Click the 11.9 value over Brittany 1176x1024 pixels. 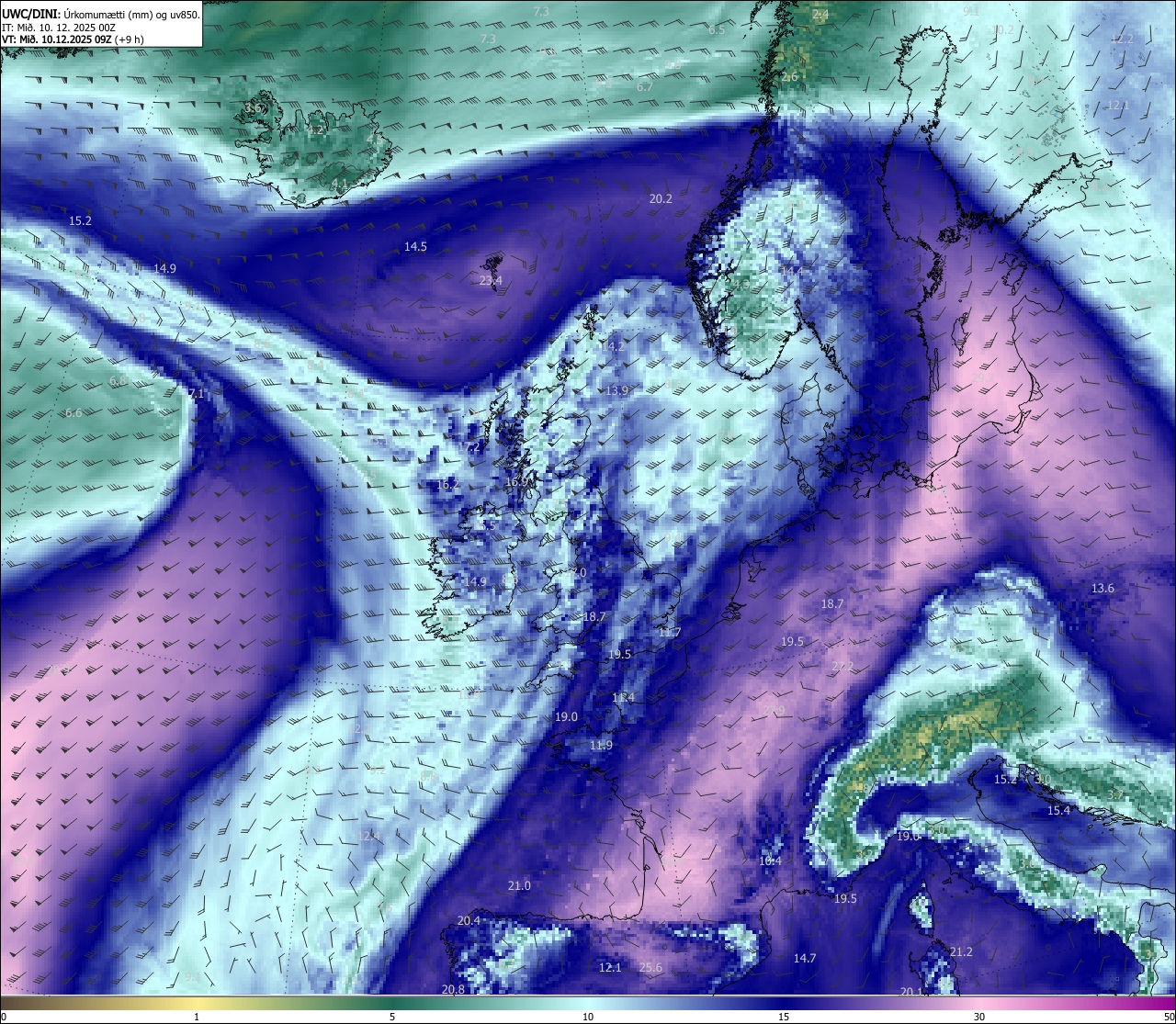[x=601, y=745]
